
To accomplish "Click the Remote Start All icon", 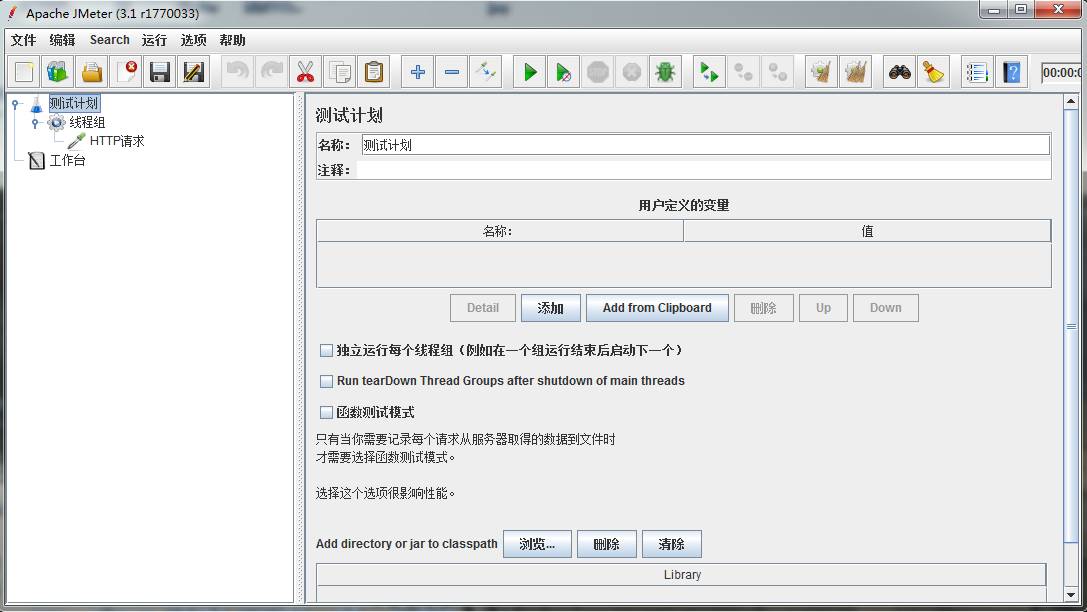I will pyautogui.click(x=709, y=72).
